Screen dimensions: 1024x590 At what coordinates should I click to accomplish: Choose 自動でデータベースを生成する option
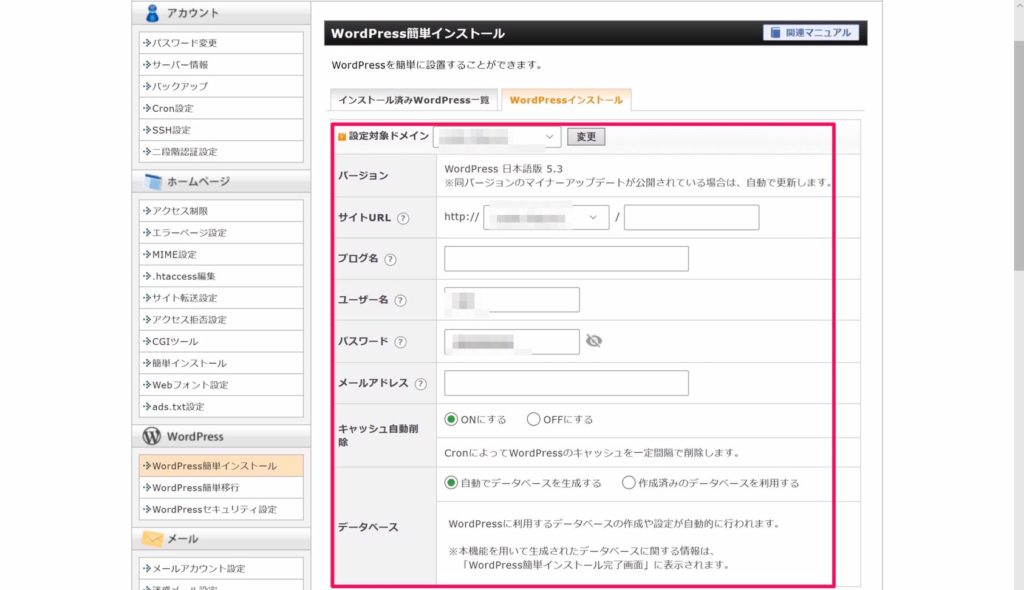tap(451, 483)
